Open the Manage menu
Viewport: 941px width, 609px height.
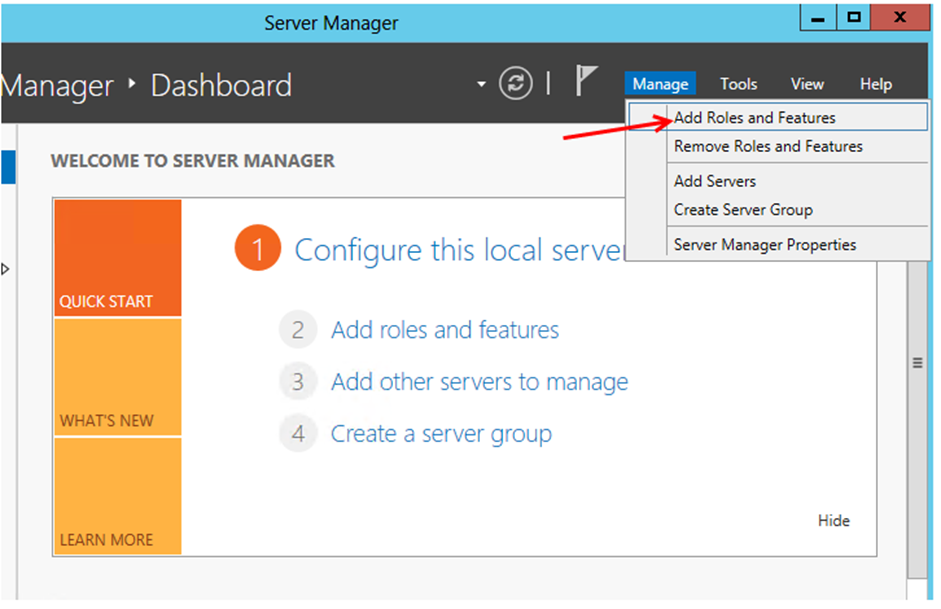(660, 84)
